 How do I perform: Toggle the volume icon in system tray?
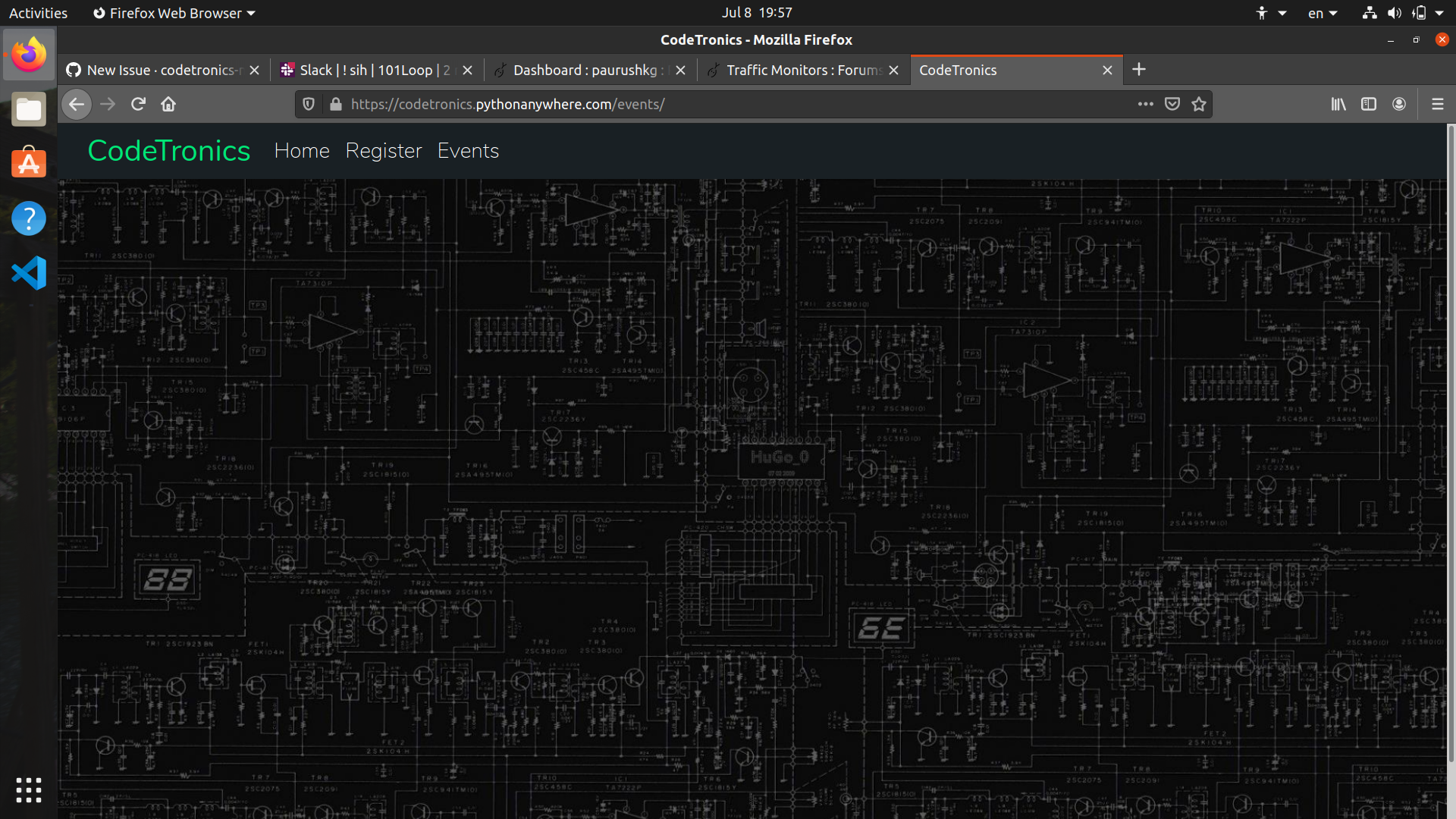[1395, 13]
